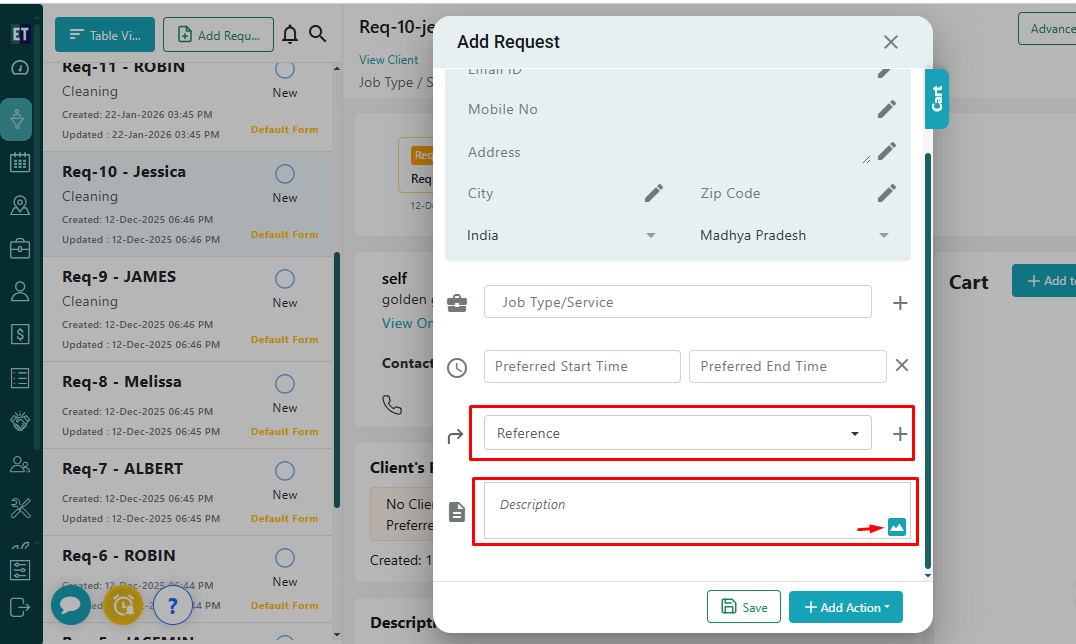The width and height of the screenshot is (1076, 644).
Task: Open the vertical Cart tab
Action: click(937, 99)
